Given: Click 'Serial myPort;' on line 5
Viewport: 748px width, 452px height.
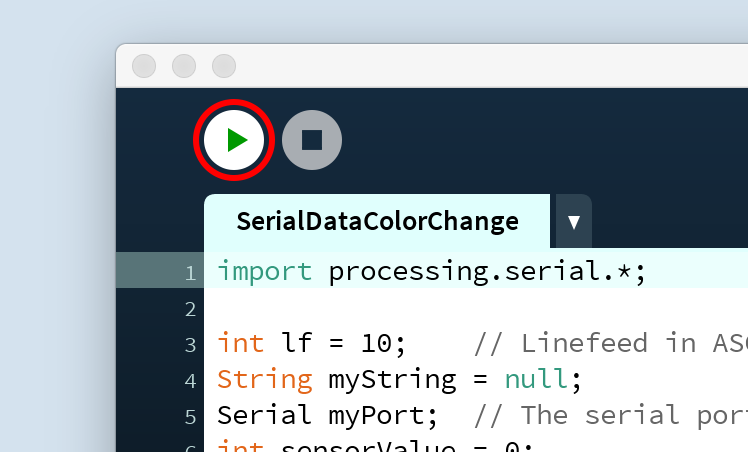Looking at the screenshot, I should [x=327, y=415].
